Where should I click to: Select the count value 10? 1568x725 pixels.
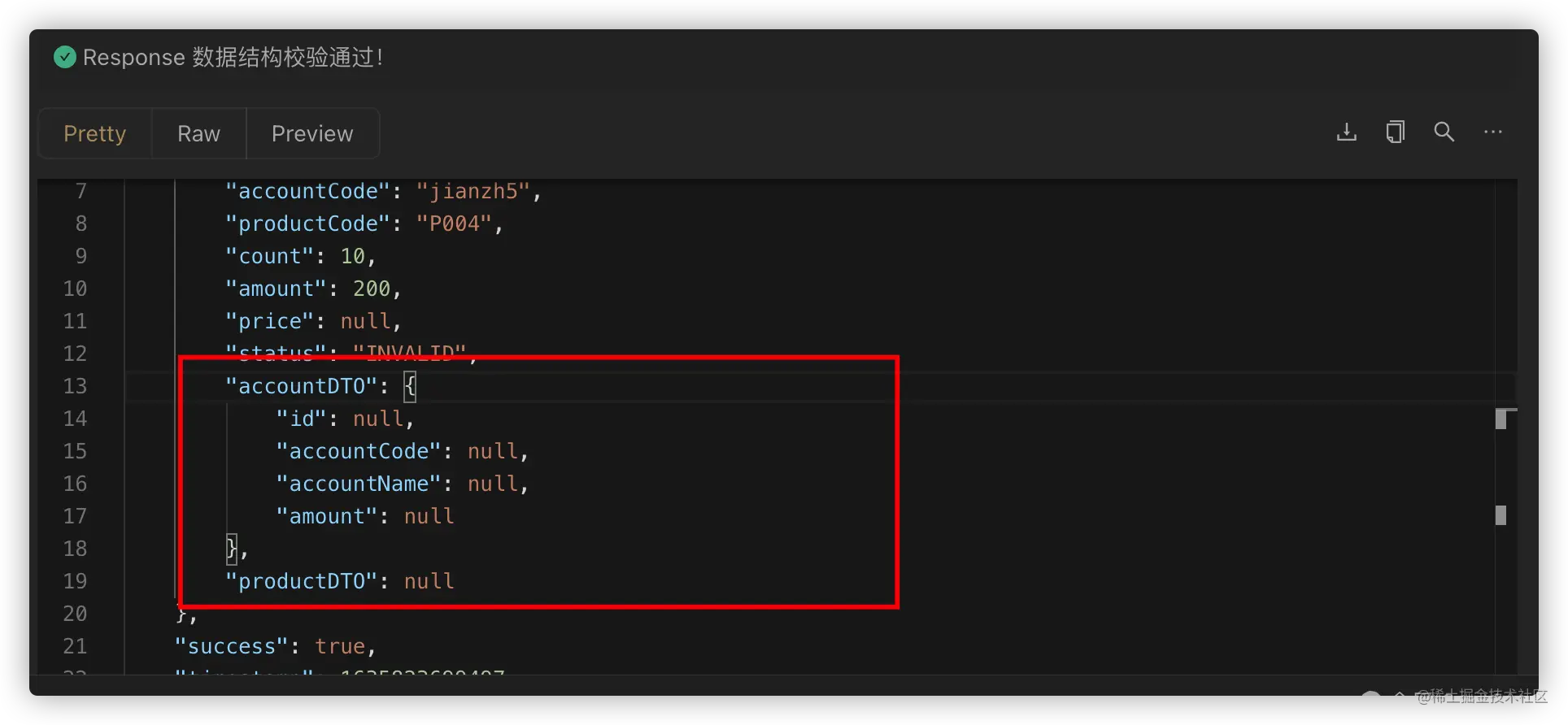pos(353,256)
